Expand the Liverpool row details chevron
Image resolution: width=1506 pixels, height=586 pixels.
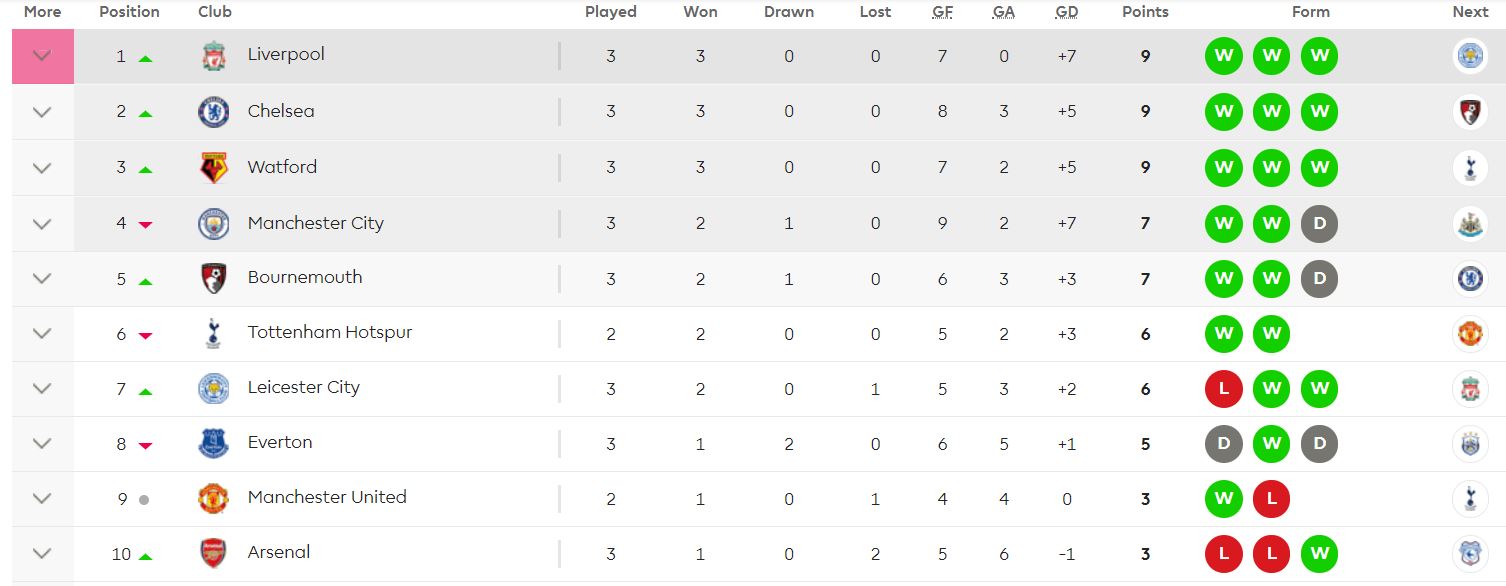click(x=42, y=56)
